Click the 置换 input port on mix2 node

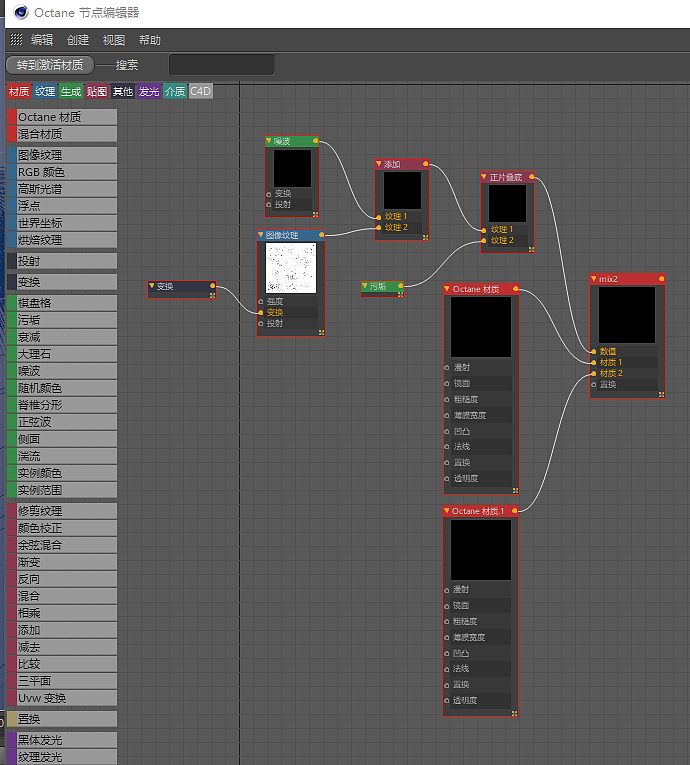[593, 384]
